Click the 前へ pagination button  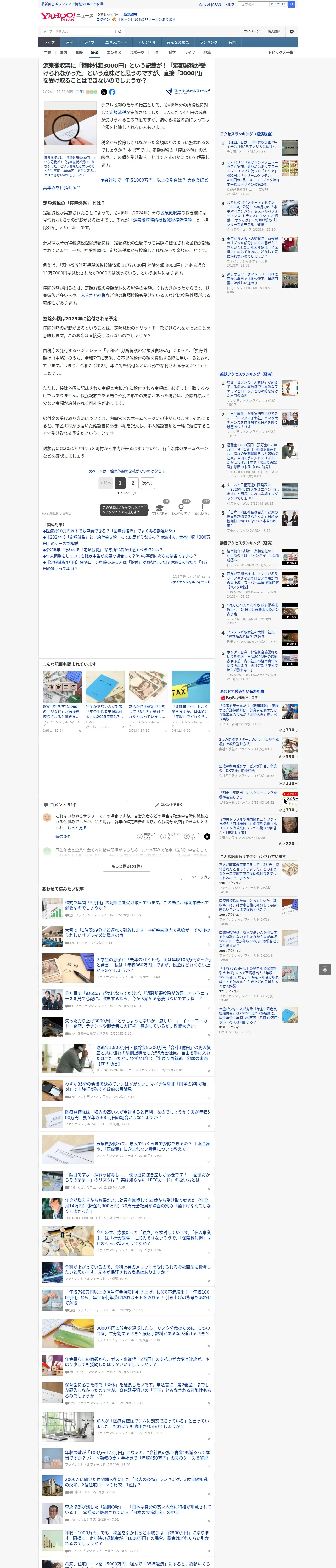pos(105,483)
